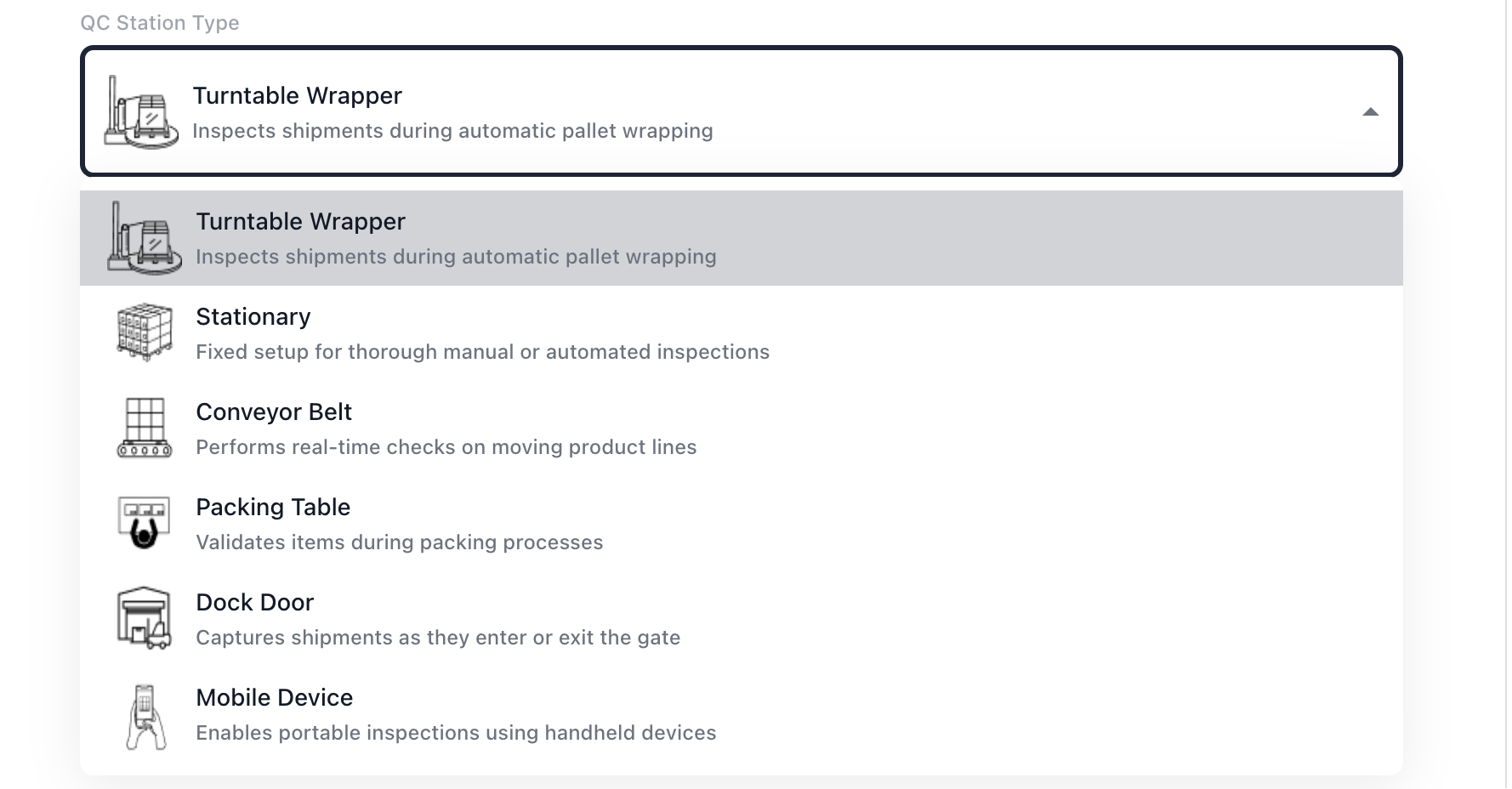Screen dimensions: 1512x789
Task: Click the QC Station Type combo box
Action: 740,111
